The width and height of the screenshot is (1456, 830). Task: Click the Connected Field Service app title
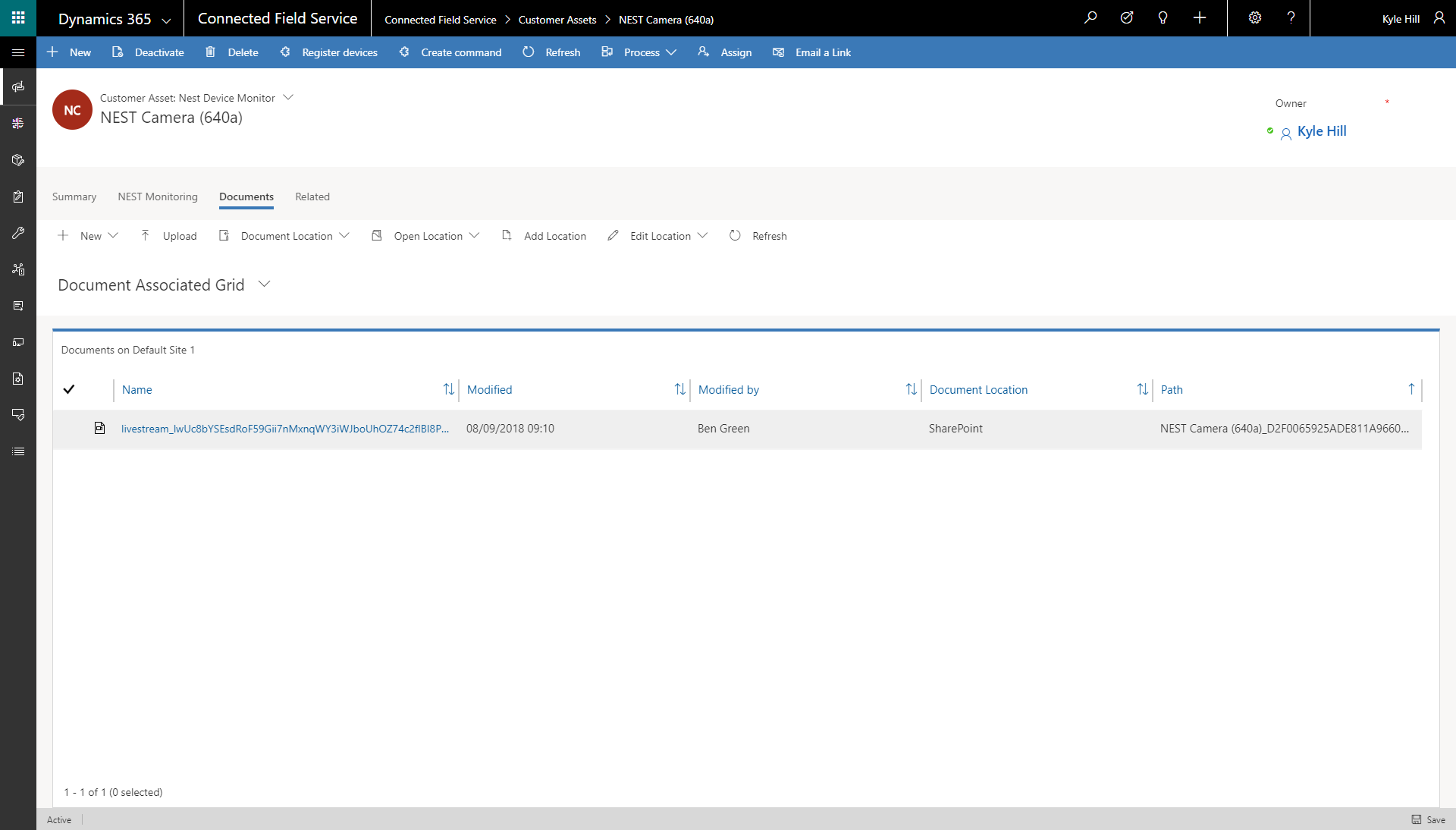(x=278, y=18)
